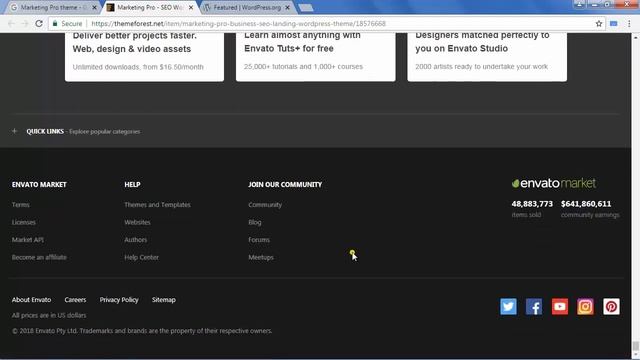Click HELP column heading
The image size is (640, 360).
[132, 184]
